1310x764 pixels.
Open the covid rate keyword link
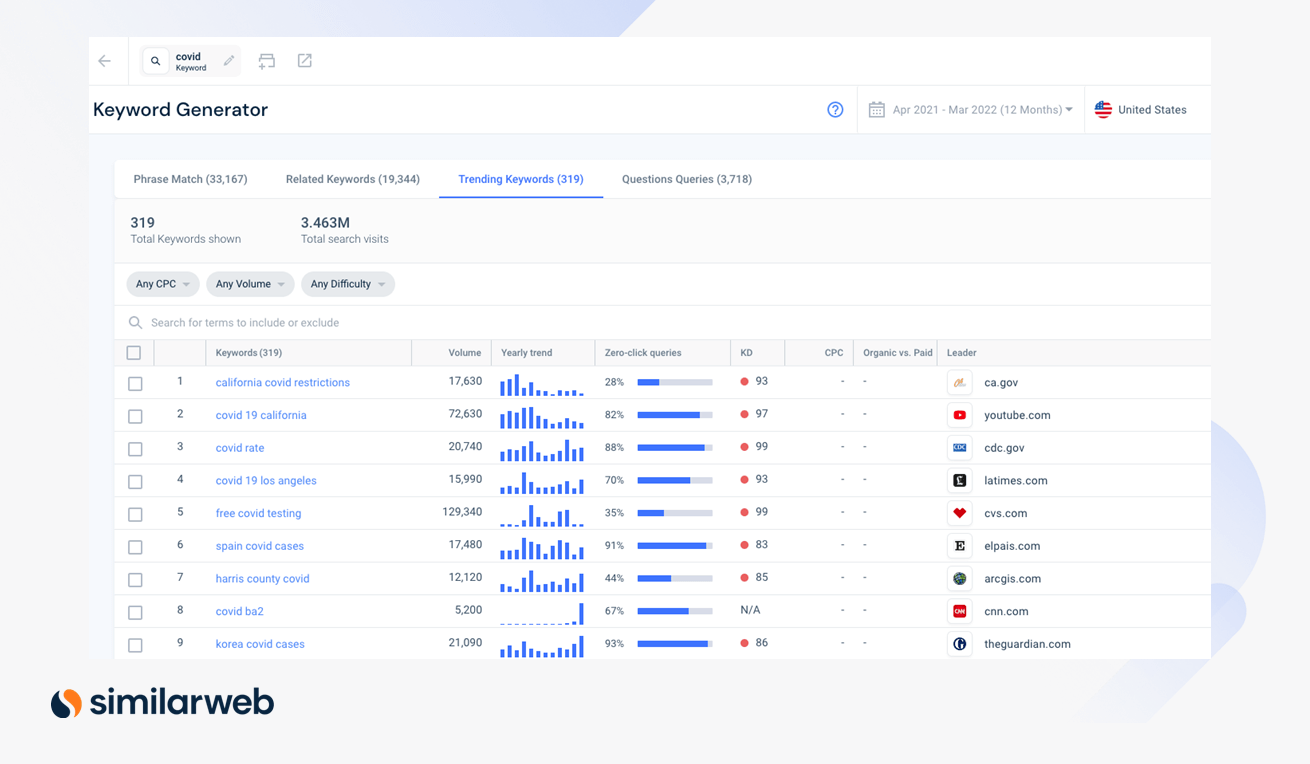(x=239, y=448)
